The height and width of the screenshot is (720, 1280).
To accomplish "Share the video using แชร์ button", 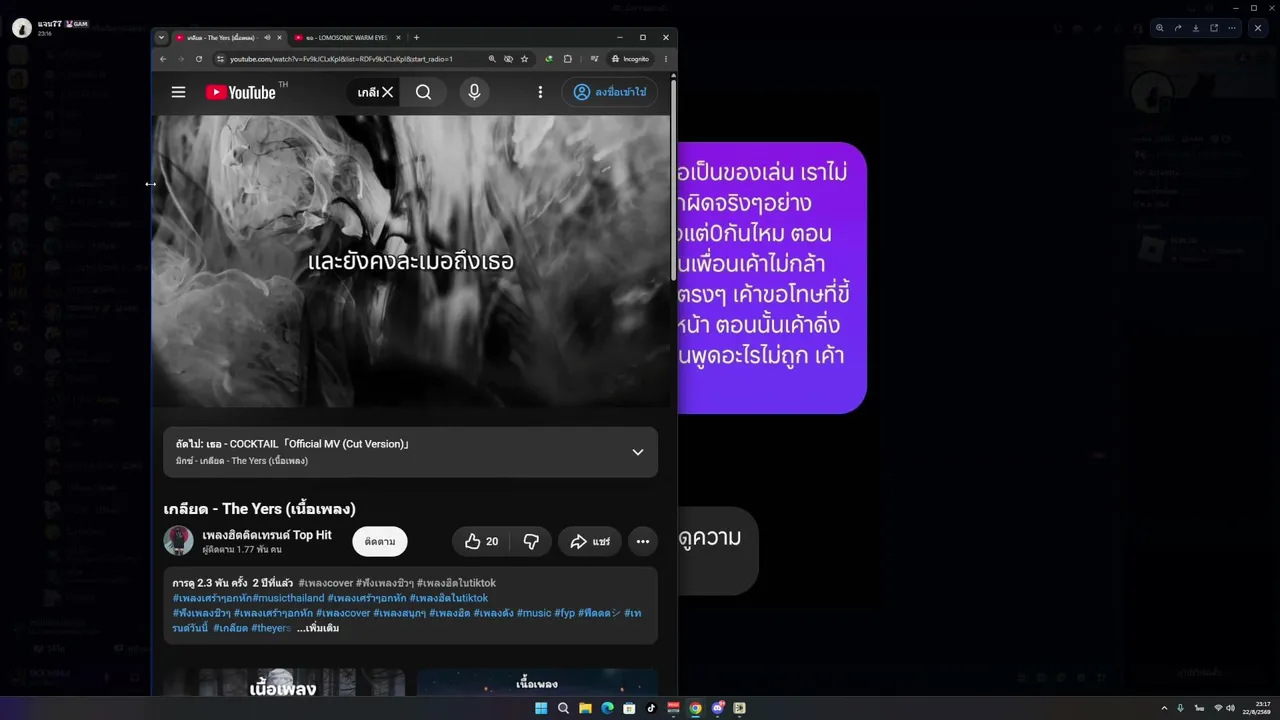I will pos(590,541).
